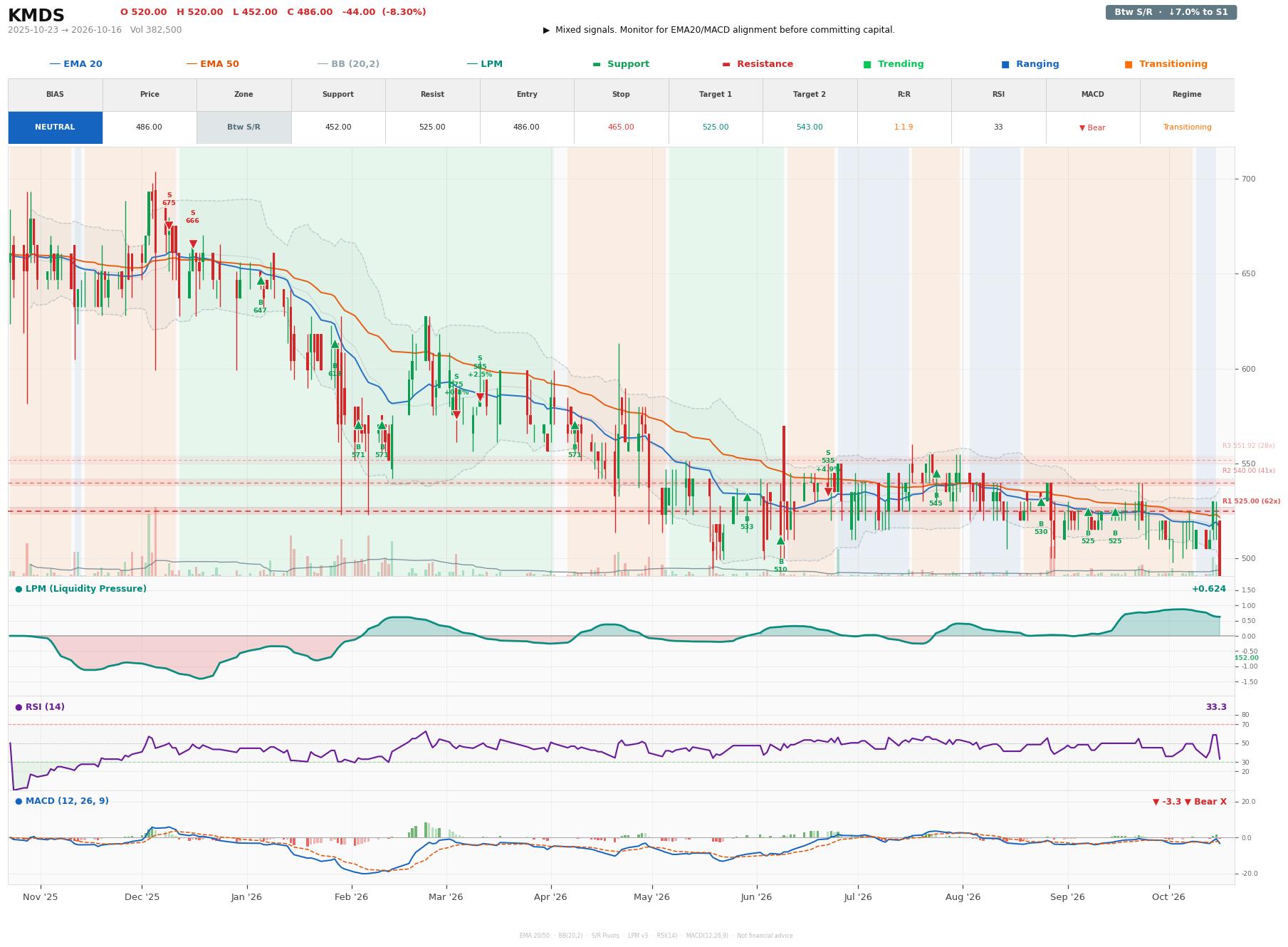Image resolution: width=1288 pixels, height=947 pixels.
Task: Click the Mixed signals advisory message
Action: point(719,30)
